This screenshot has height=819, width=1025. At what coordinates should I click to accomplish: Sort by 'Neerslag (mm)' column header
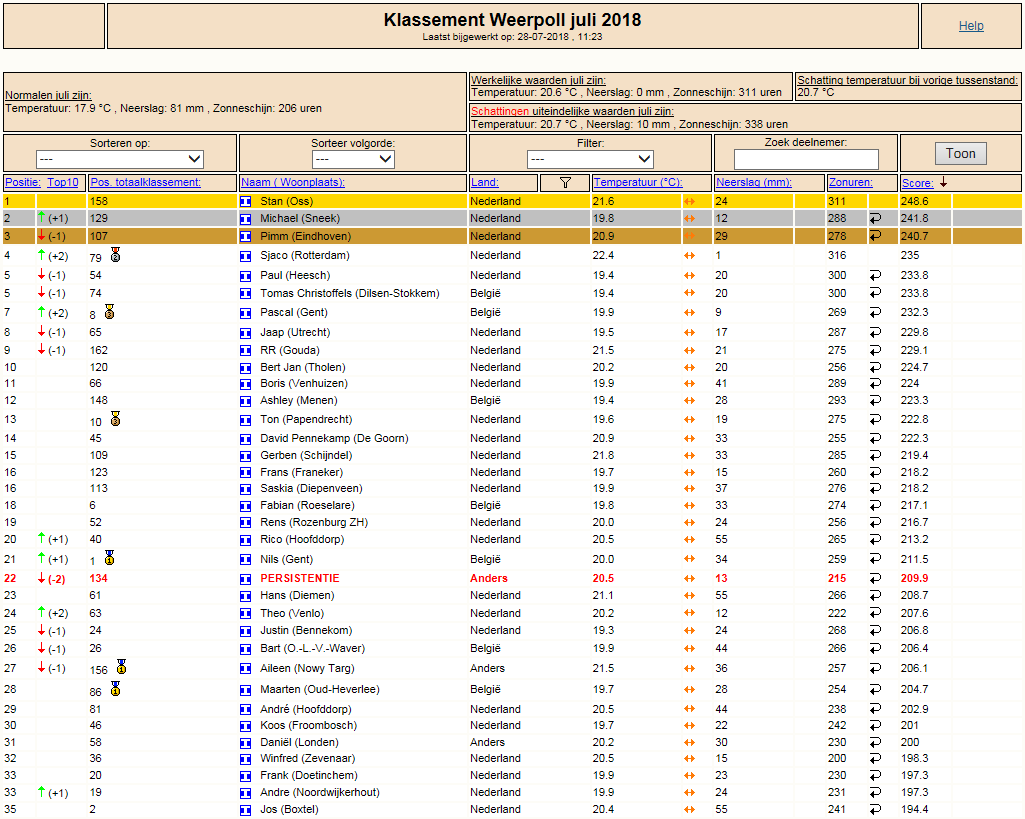(754, 182)
